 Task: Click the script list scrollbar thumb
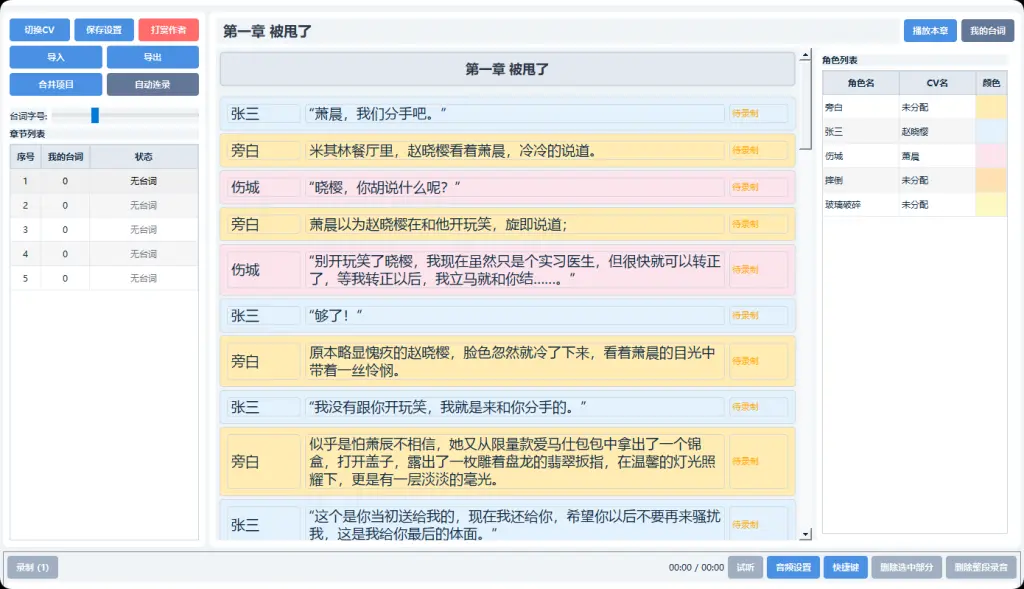(x=805, y=106)
